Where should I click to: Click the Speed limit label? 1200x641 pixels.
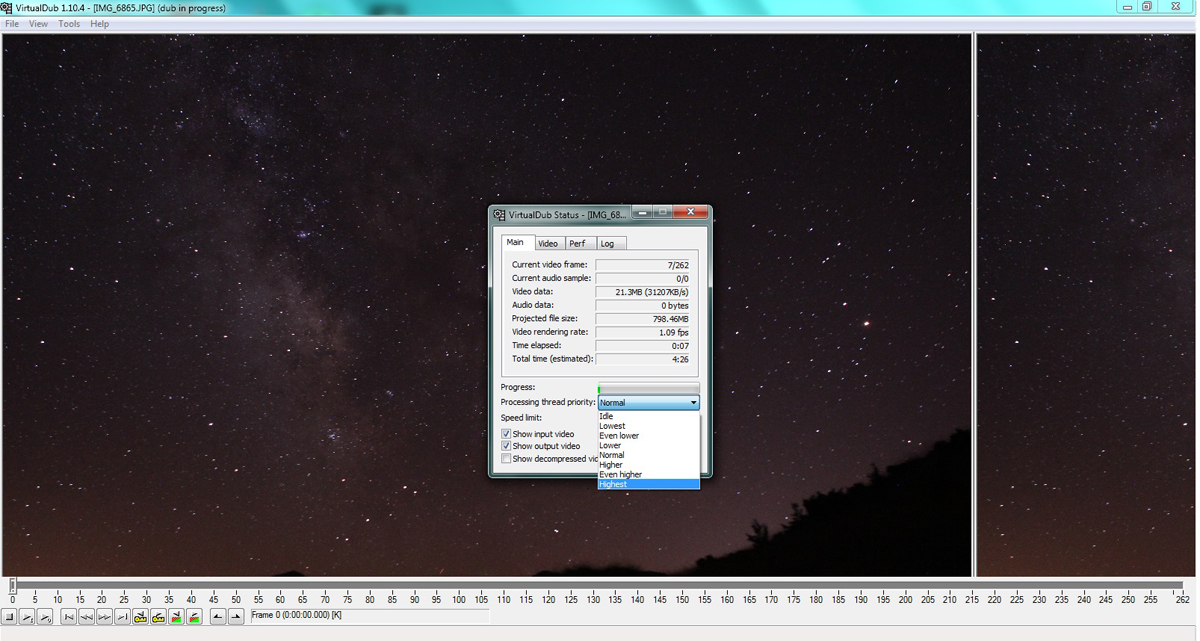521,418
